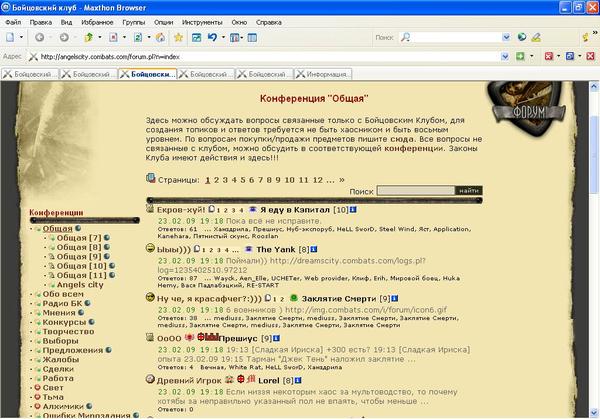Click the round icon right of Радио БК
Viewport: 600px width, 419px height.
pyautogui.click(x=88, y=303)
